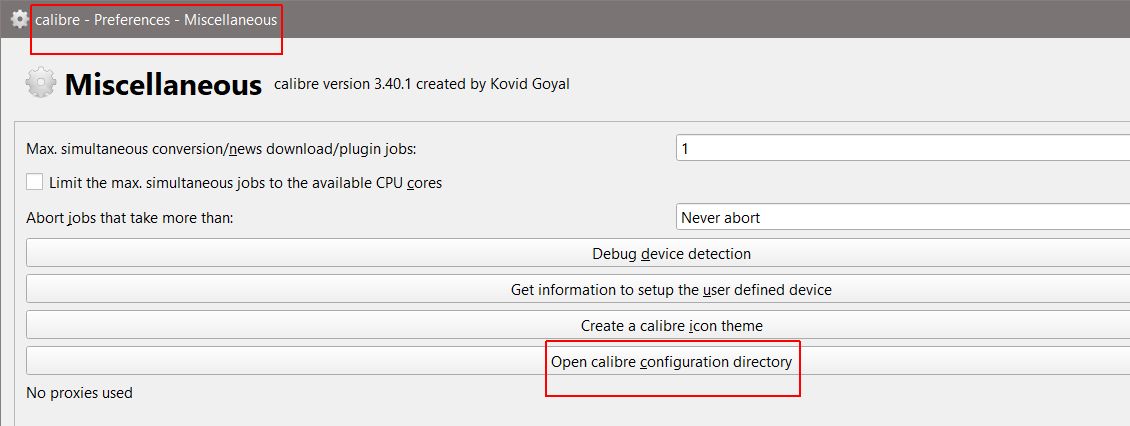
Task: Click the 'calibre version 3.40.1' text
Action: pos(342,85)
